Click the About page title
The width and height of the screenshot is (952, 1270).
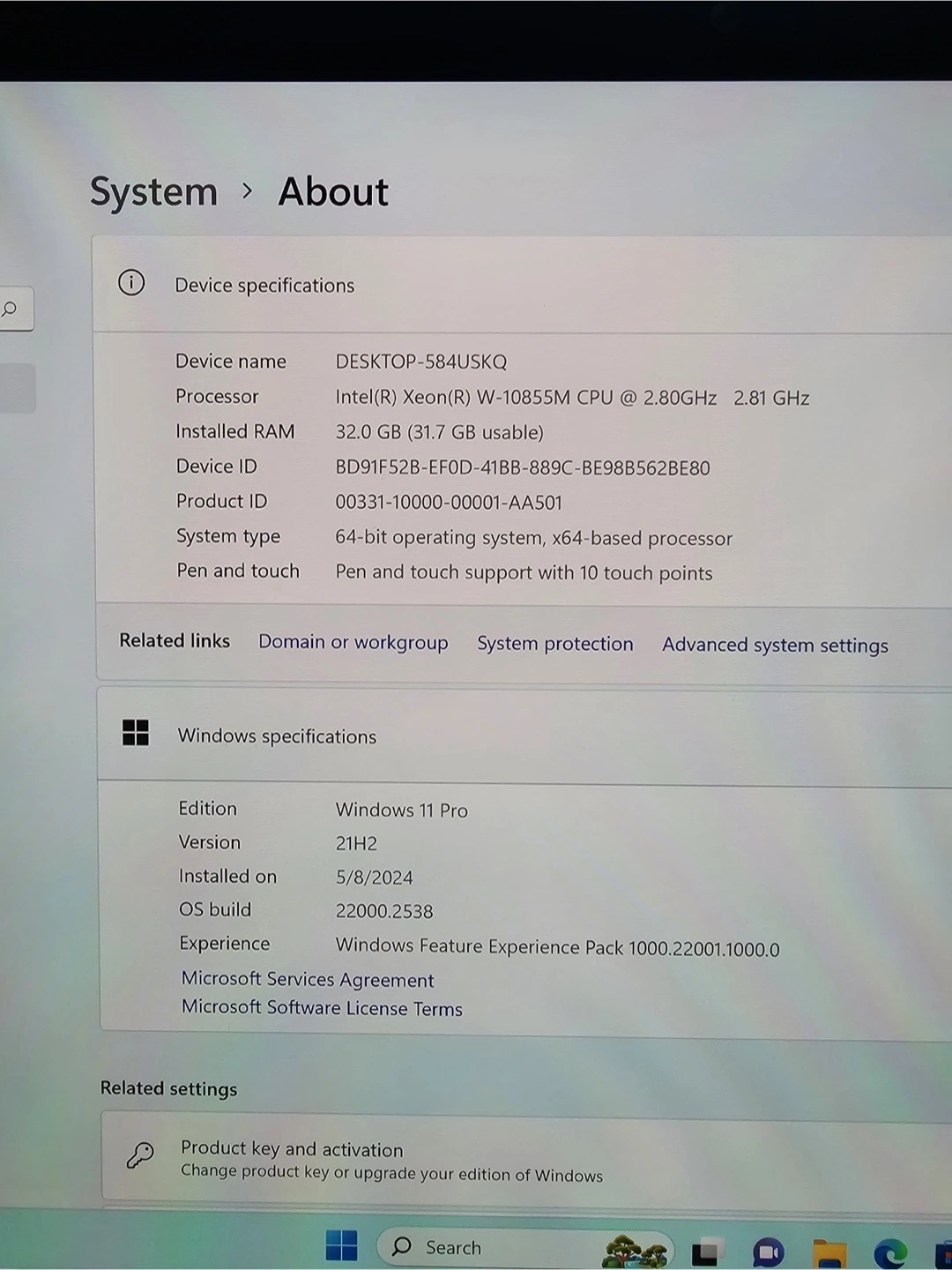tap(333, 191)
